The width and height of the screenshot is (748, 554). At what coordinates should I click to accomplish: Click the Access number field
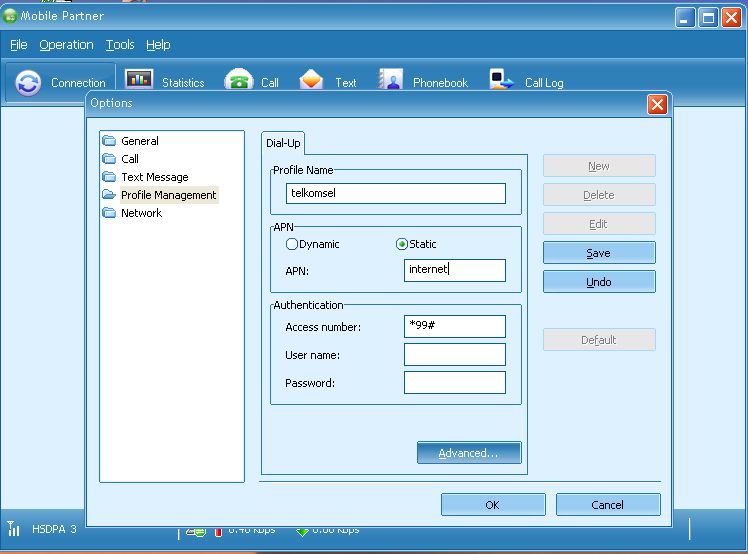click(x=455, y=326)
